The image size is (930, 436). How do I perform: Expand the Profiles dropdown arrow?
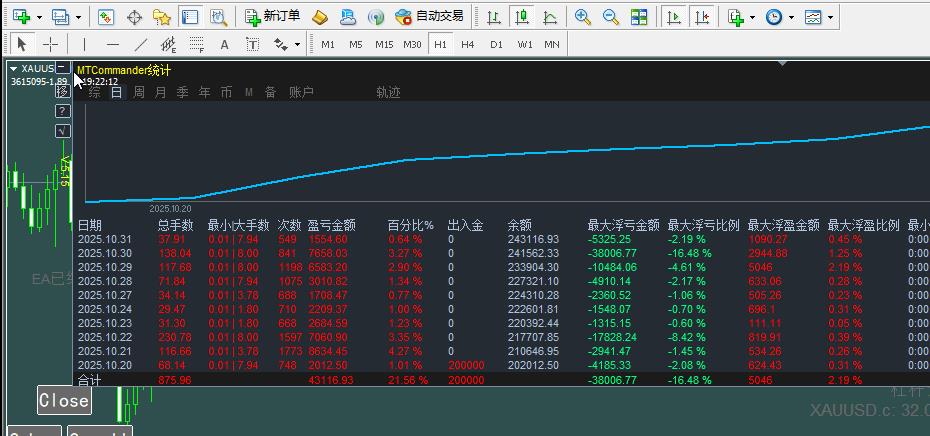click(78, 18)
